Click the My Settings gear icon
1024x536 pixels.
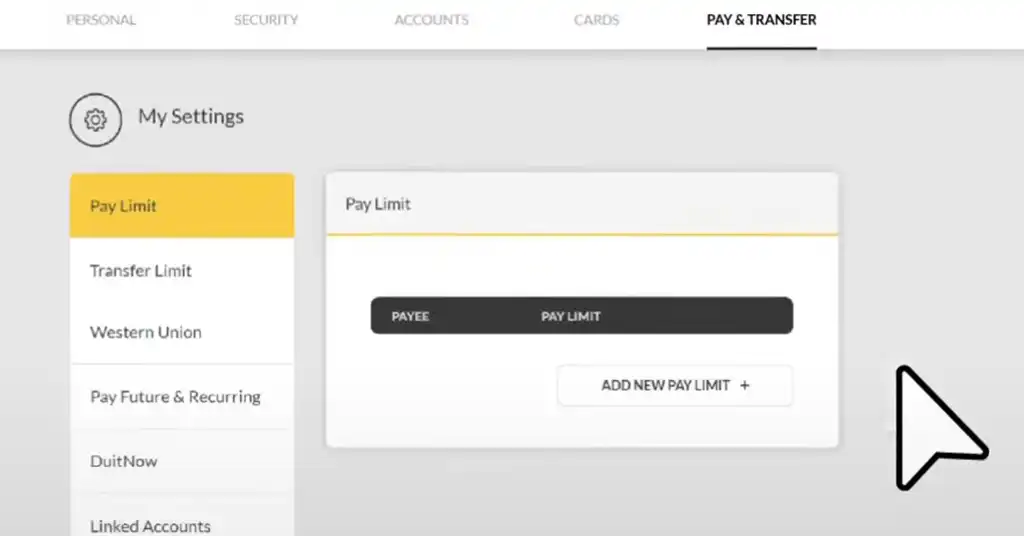pos(95,120)
